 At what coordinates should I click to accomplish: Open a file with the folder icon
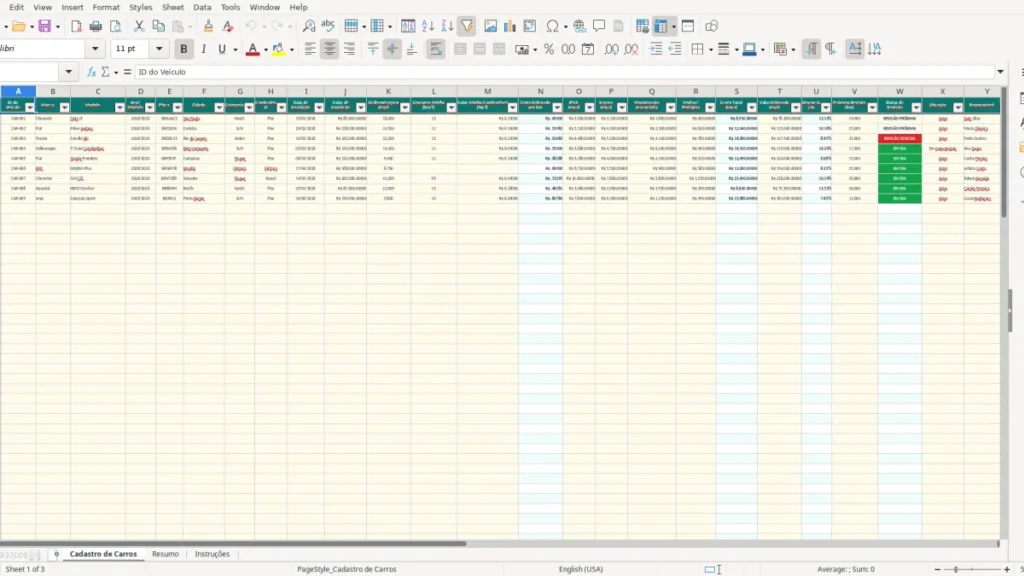point(19,26)
